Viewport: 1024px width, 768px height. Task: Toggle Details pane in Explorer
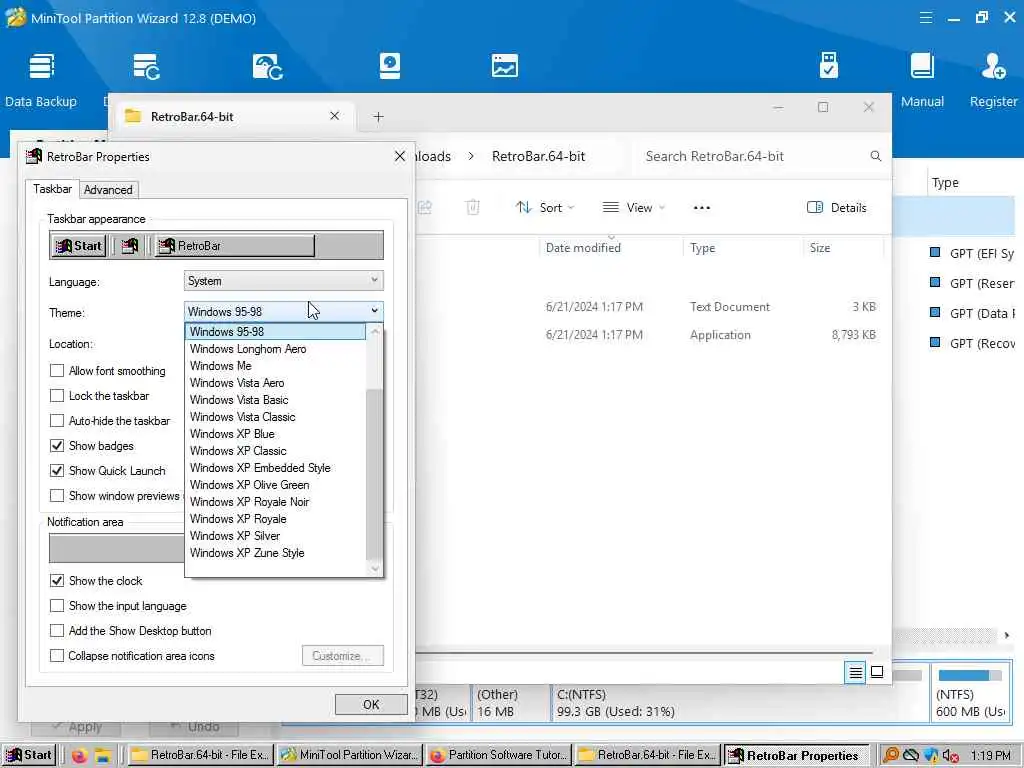click(837, 208)
